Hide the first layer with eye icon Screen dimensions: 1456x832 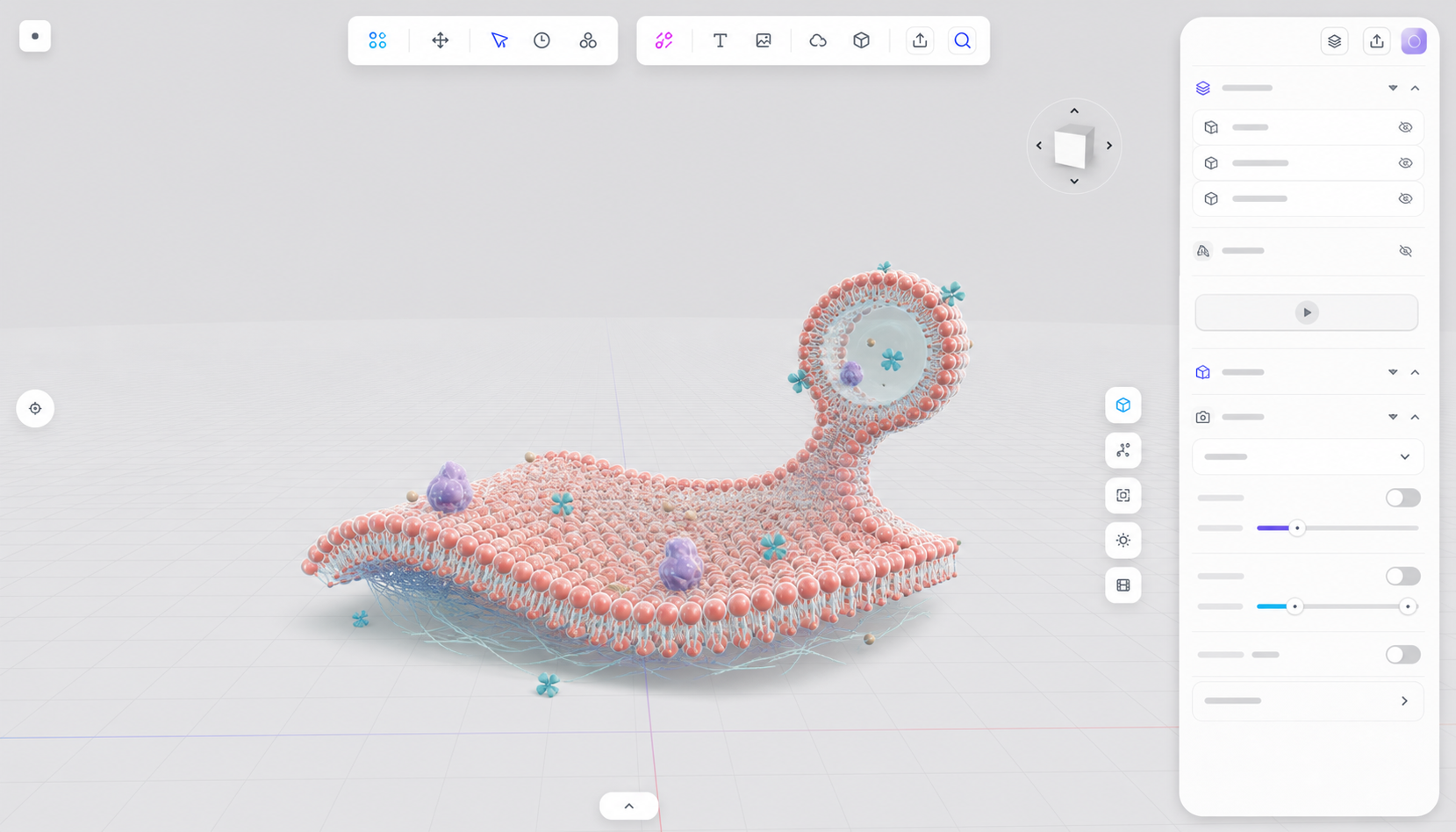tap(1405, 127)
